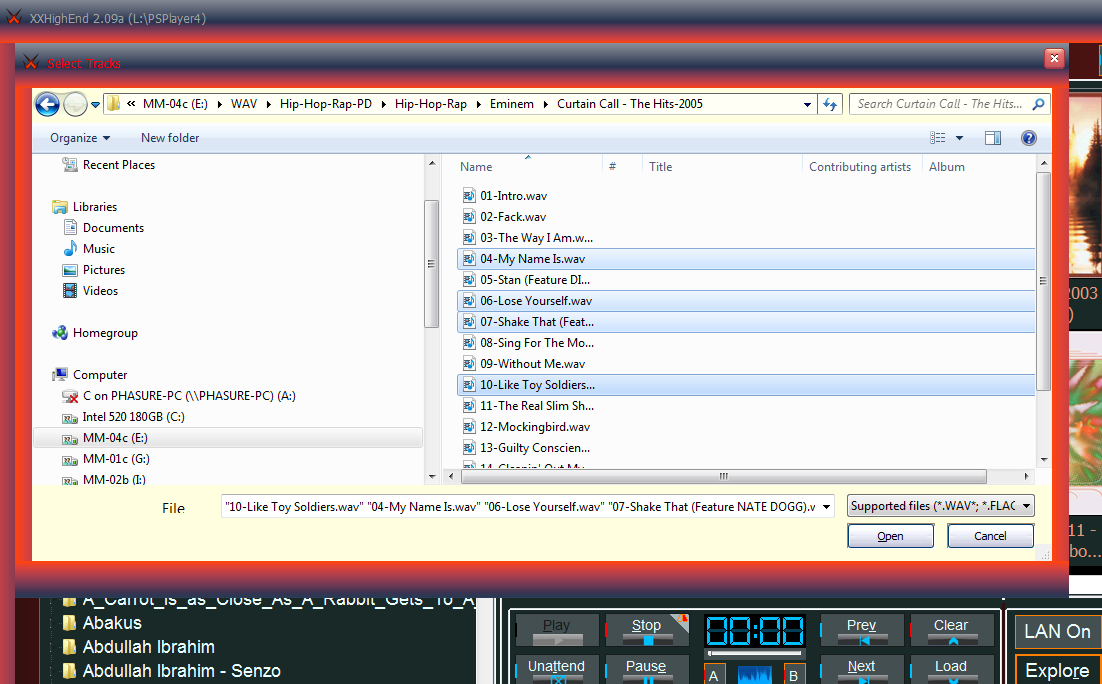Image resolution: width=1102 pixels, height=684 pixels.
Task: Sort by Contributing artists column header
Action: [x=862, y=167]
